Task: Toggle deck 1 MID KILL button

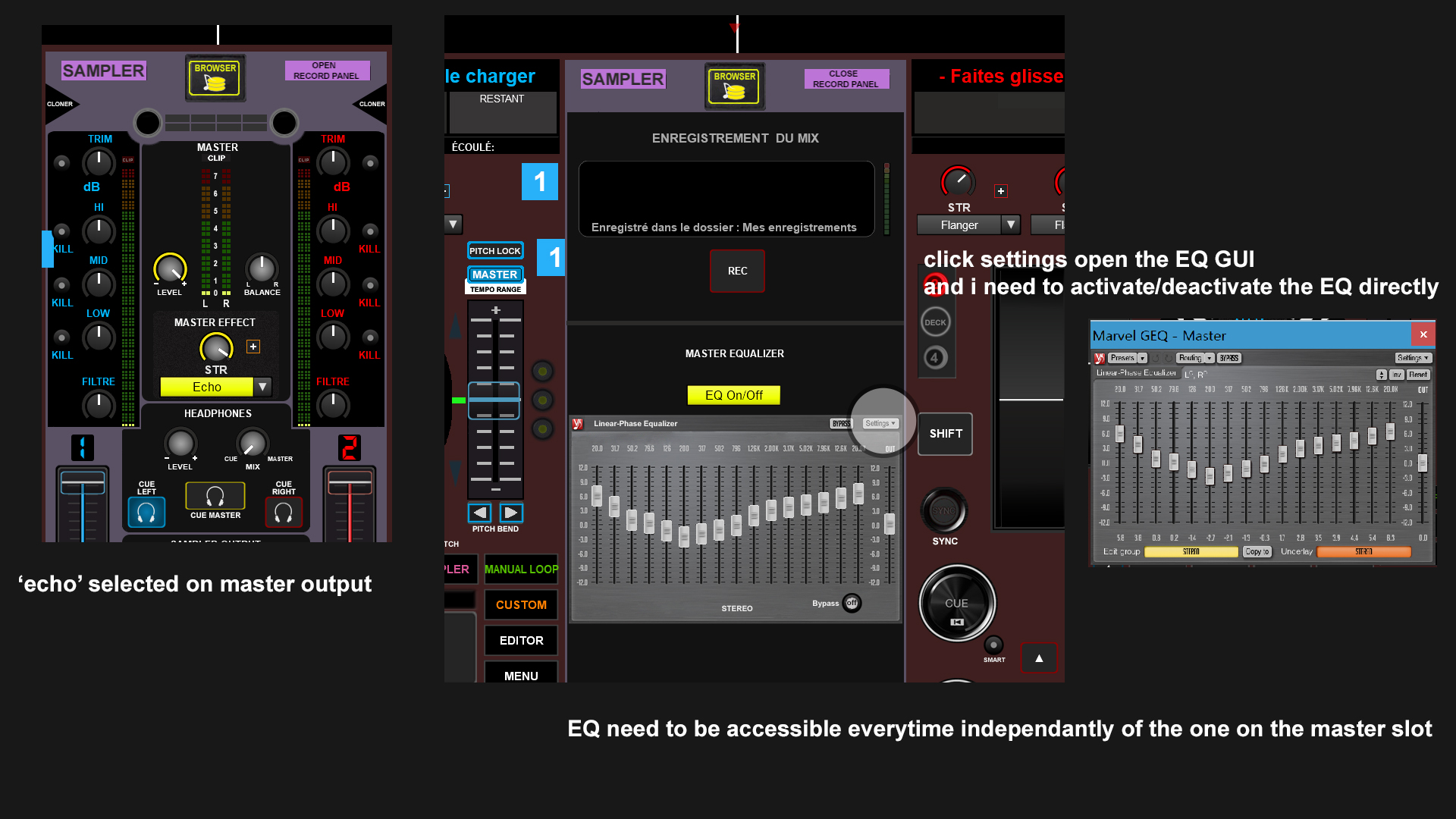Action: pos(62,284)
